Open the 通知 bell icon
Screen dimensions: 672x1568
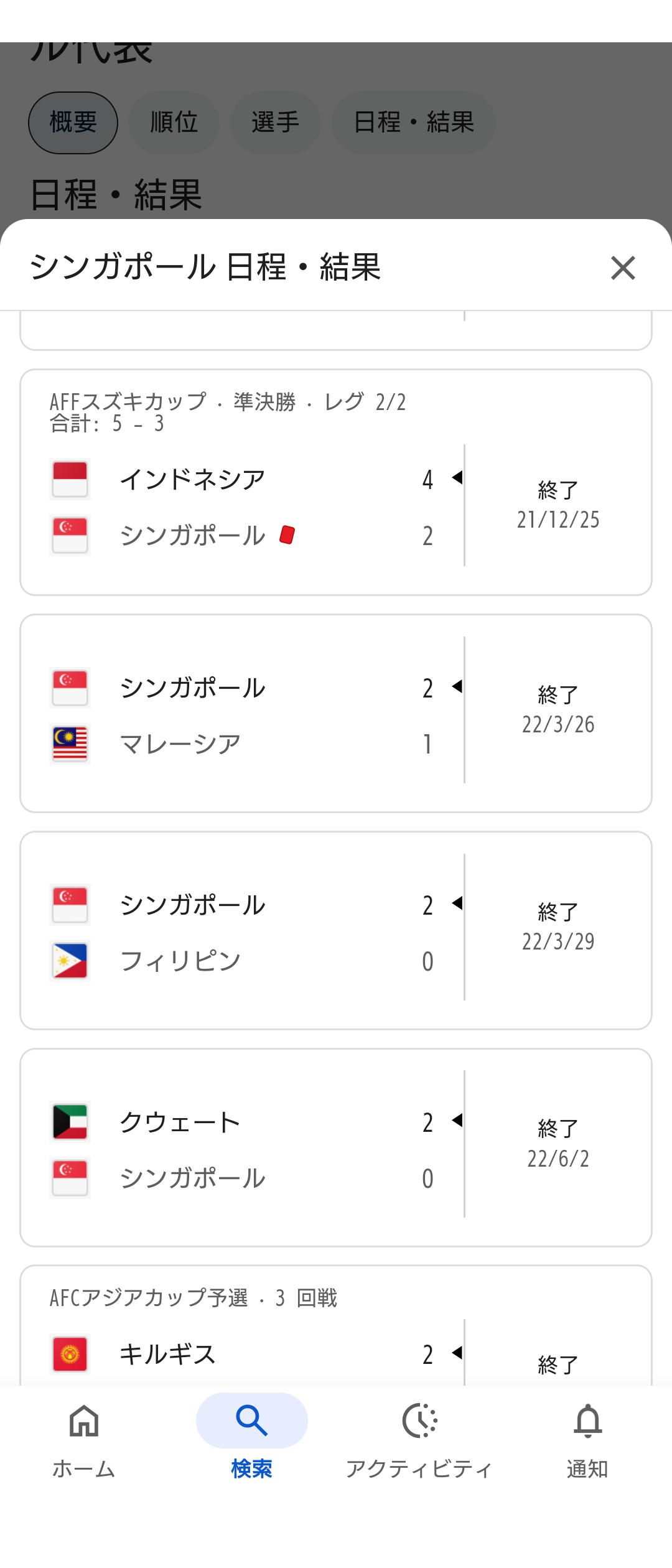coord(587,1420)
